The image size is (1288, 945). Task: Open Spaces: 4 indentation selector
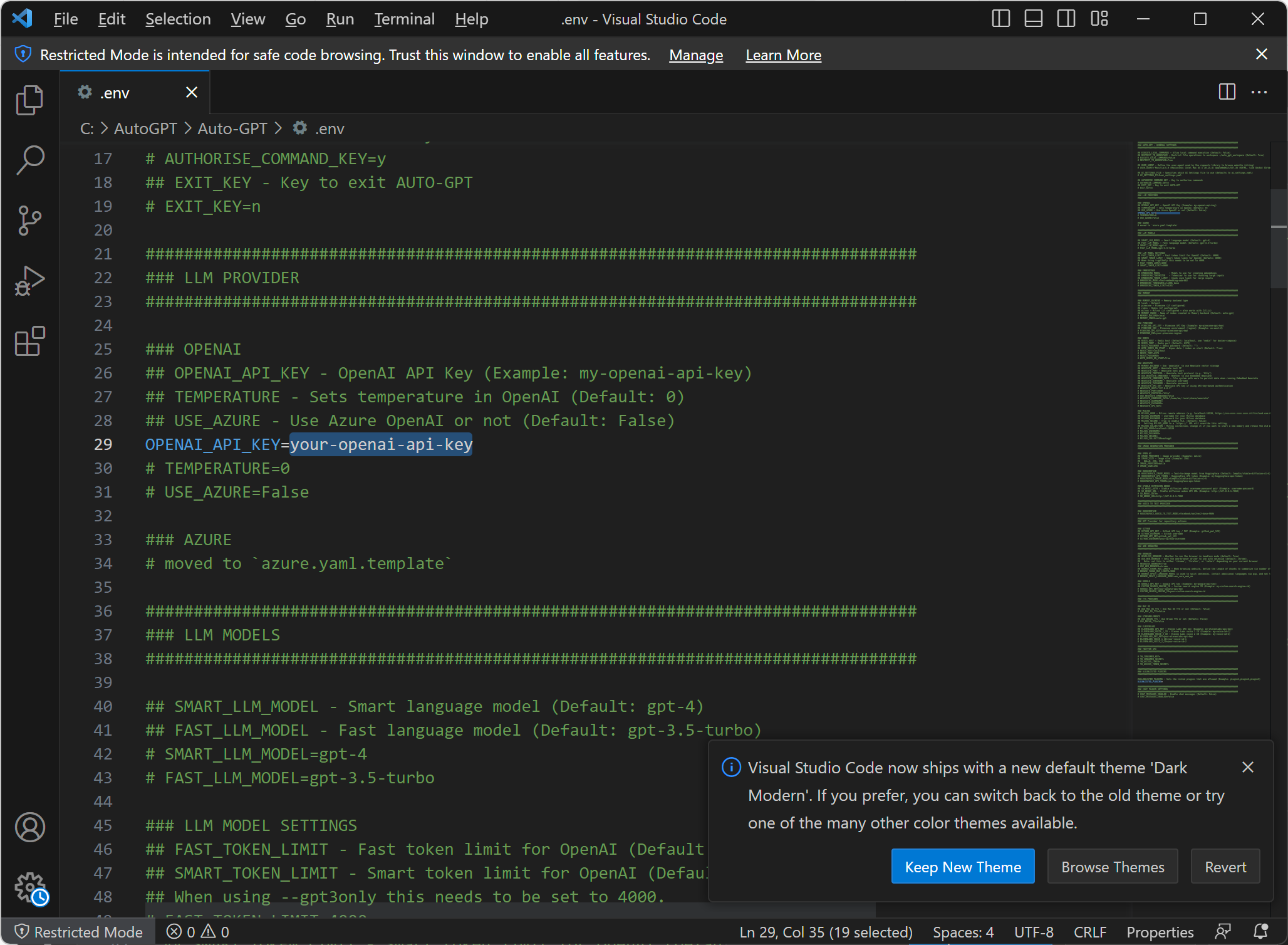[963, 932]
